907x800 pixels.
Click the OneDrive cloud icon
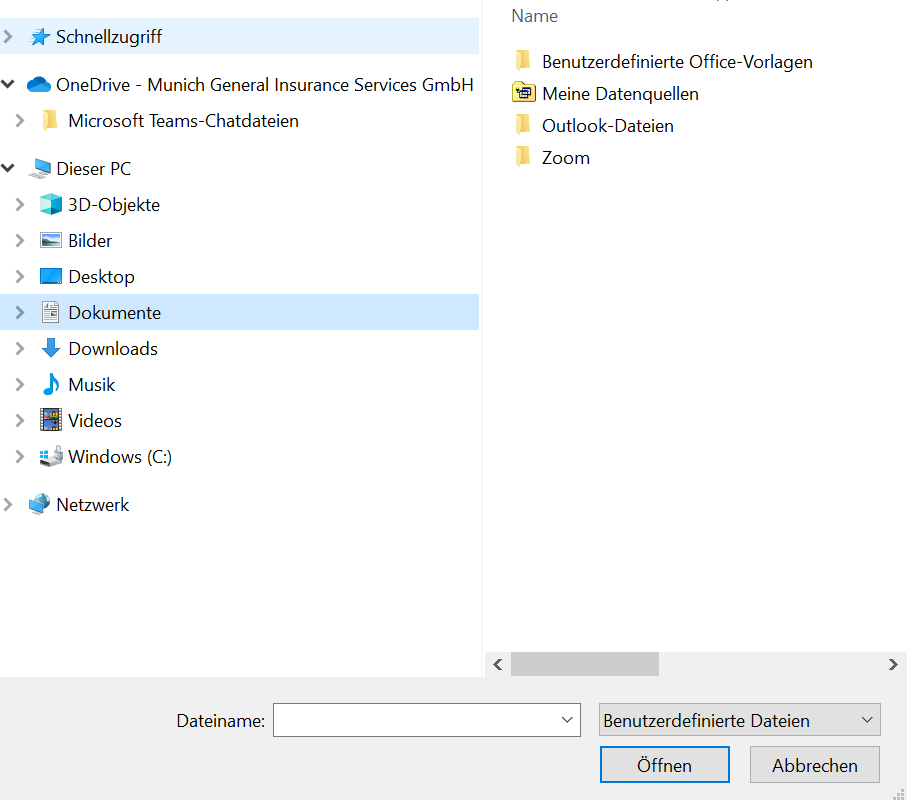click(39, 85)
